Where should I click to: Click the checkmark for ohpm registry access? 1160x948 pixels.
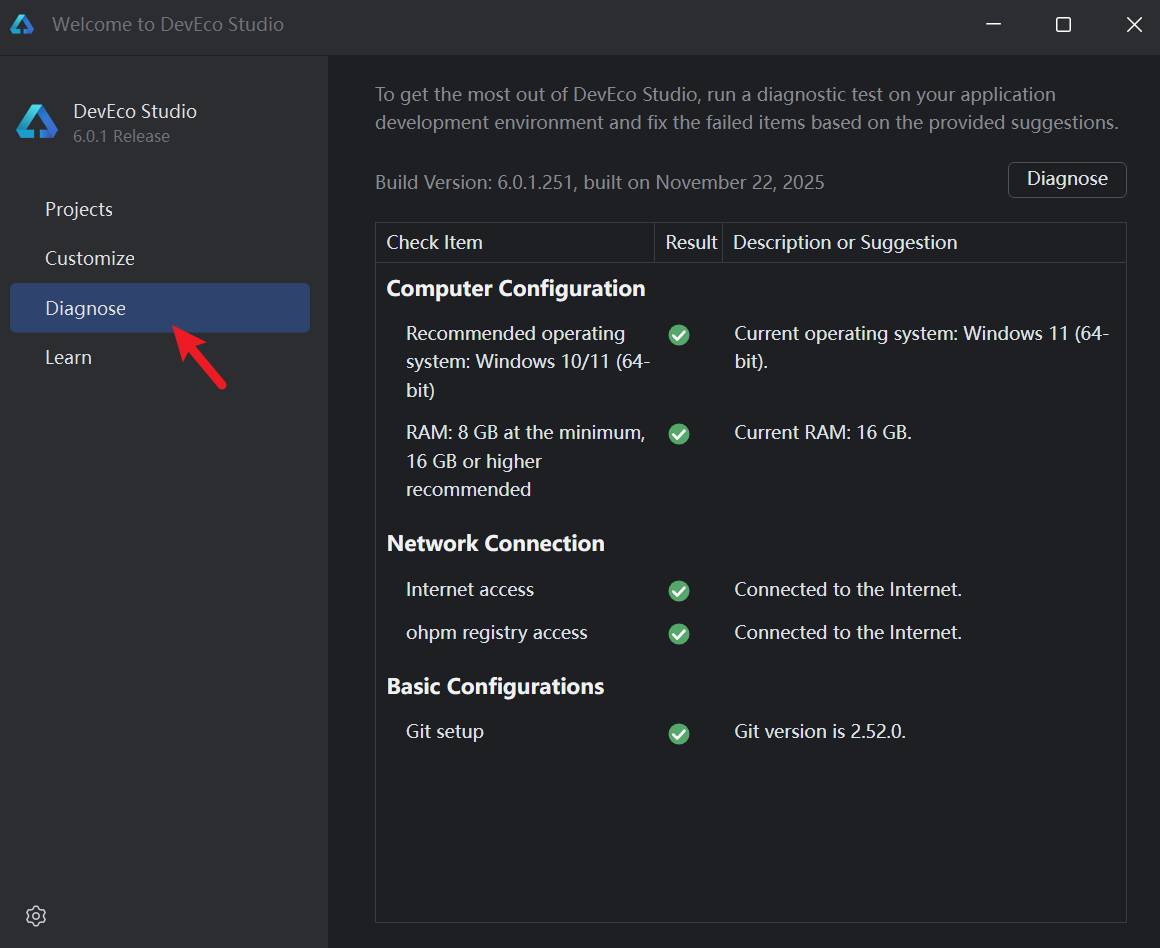tap(678, 633)
